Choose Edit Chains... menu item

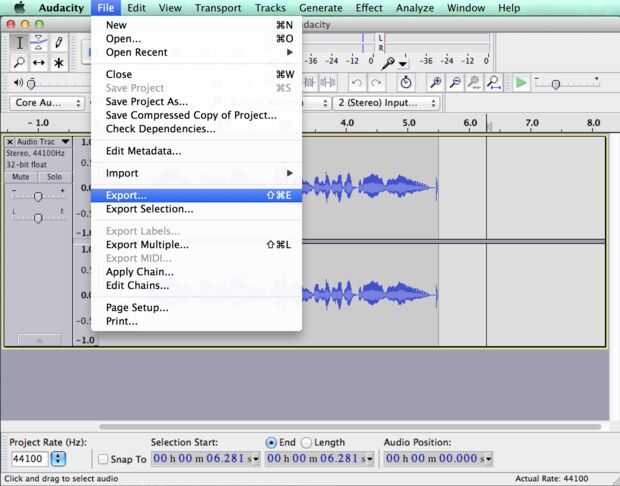pos(196,286)
